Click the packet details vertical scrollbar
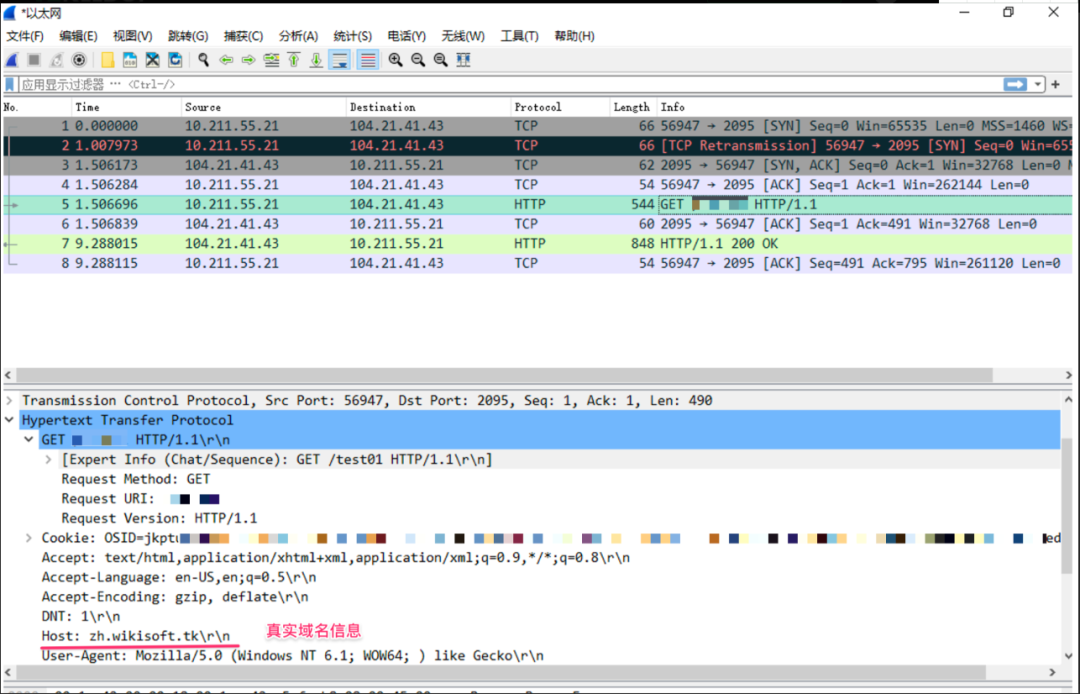Viewport: 1080px width, 694px height. tap(1069, 540)
